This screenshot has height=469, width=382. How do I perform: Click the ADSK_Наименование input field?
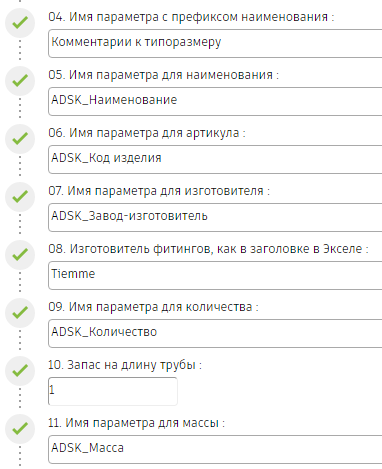(x=215, y=101)
